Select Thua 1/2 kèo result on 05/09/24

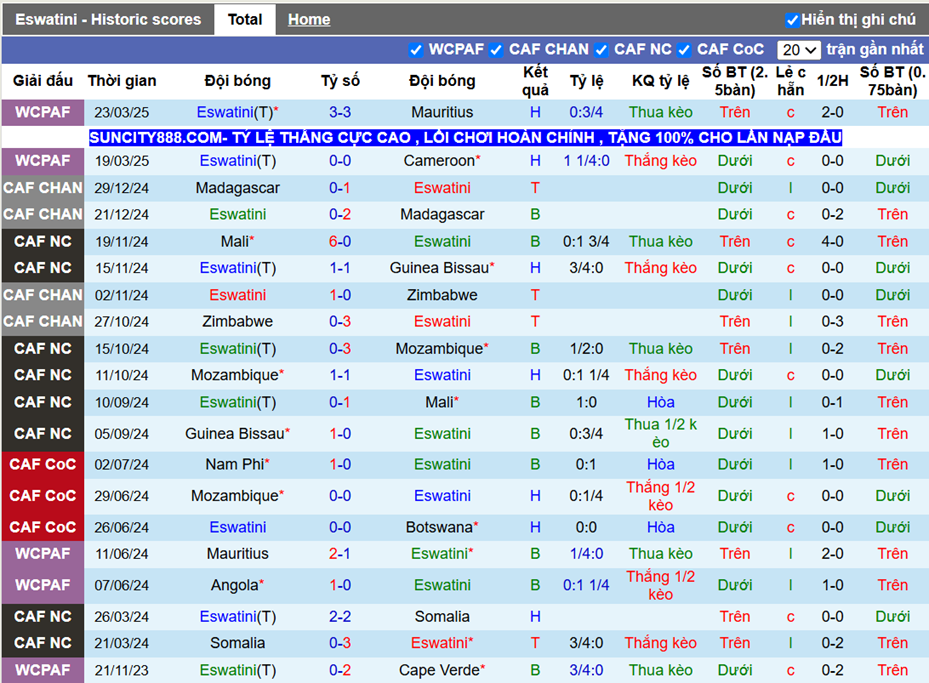(x=661, y=434)
